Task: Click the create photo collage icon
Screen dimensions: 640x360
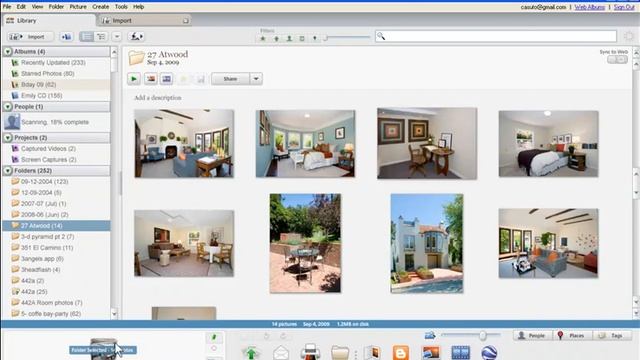Action: coord(151,79)
